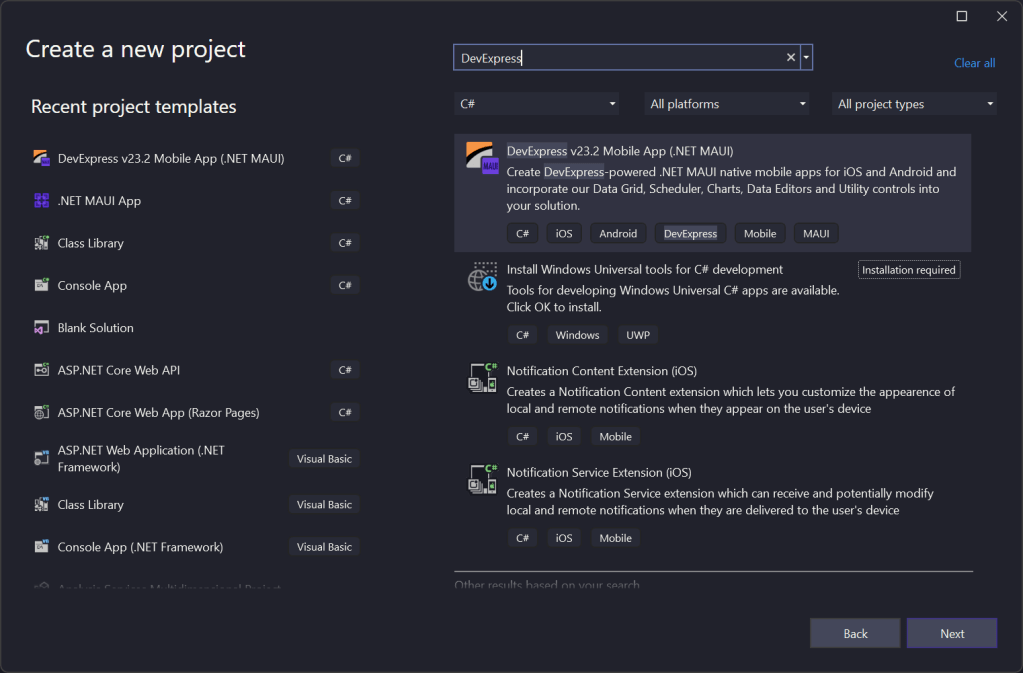Click the Blank Solution icon in recent list

41,328
